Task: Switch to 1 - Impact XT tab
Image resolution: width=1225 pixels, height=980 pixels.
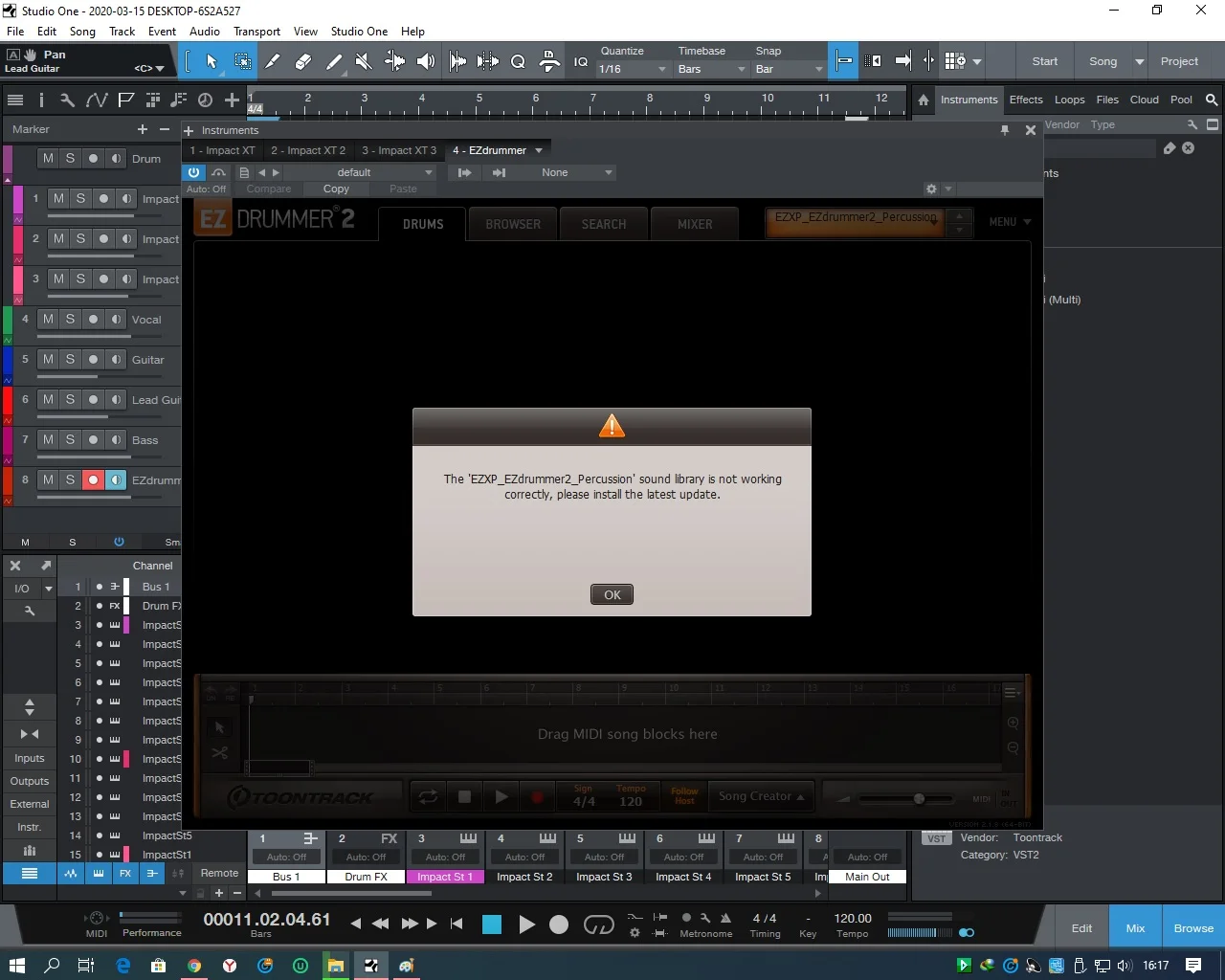Action: [222, 150]
